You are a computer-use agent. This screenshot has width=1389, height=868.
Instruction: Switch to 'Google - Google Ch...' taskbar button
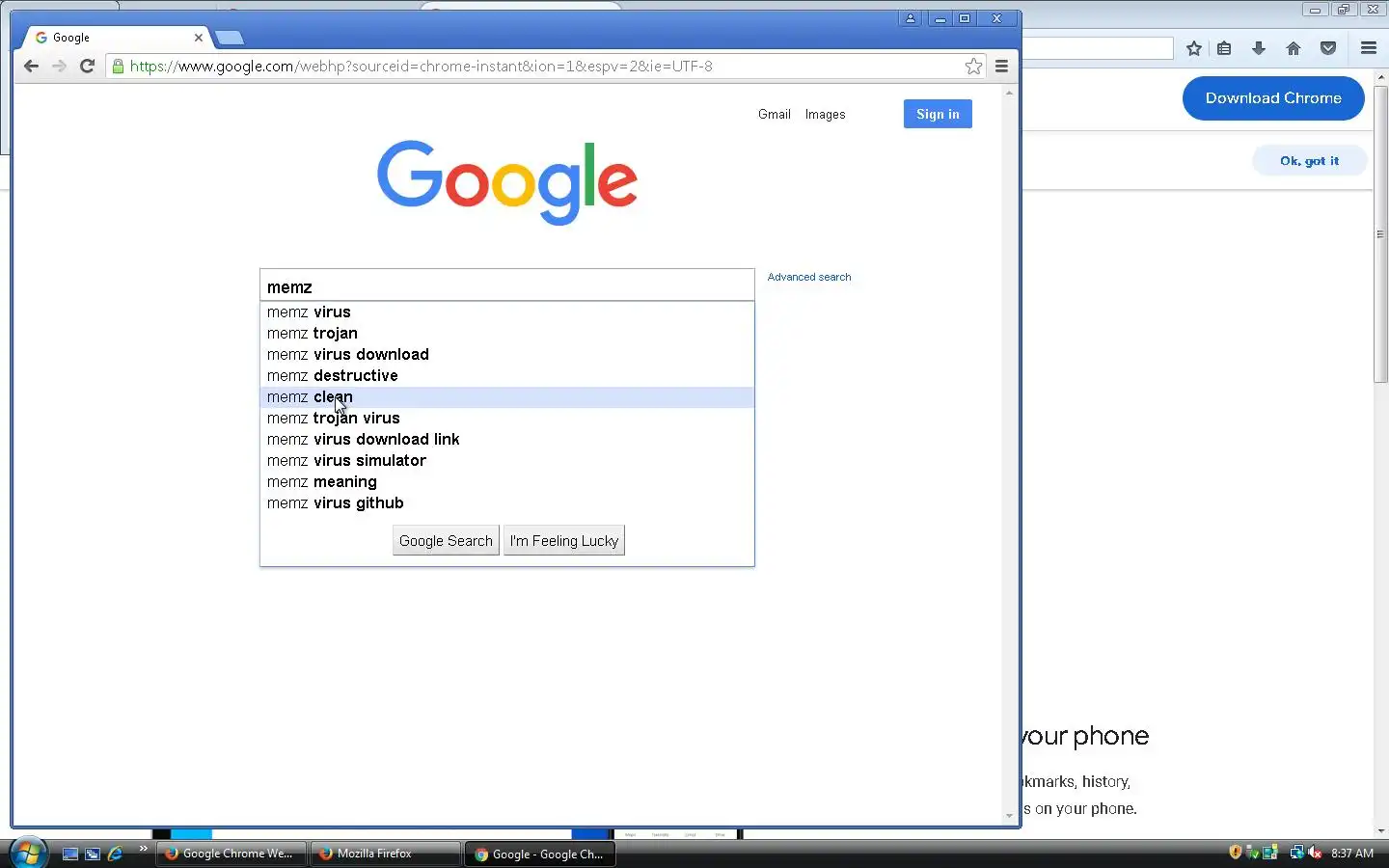(540, 854)
